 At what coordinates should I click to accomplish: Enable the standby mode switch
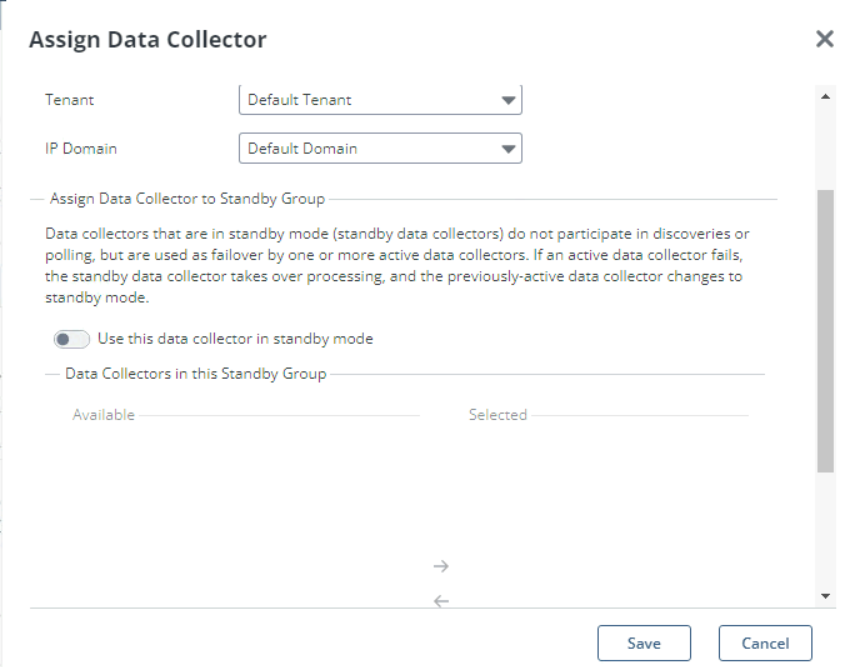click(70, 339)
